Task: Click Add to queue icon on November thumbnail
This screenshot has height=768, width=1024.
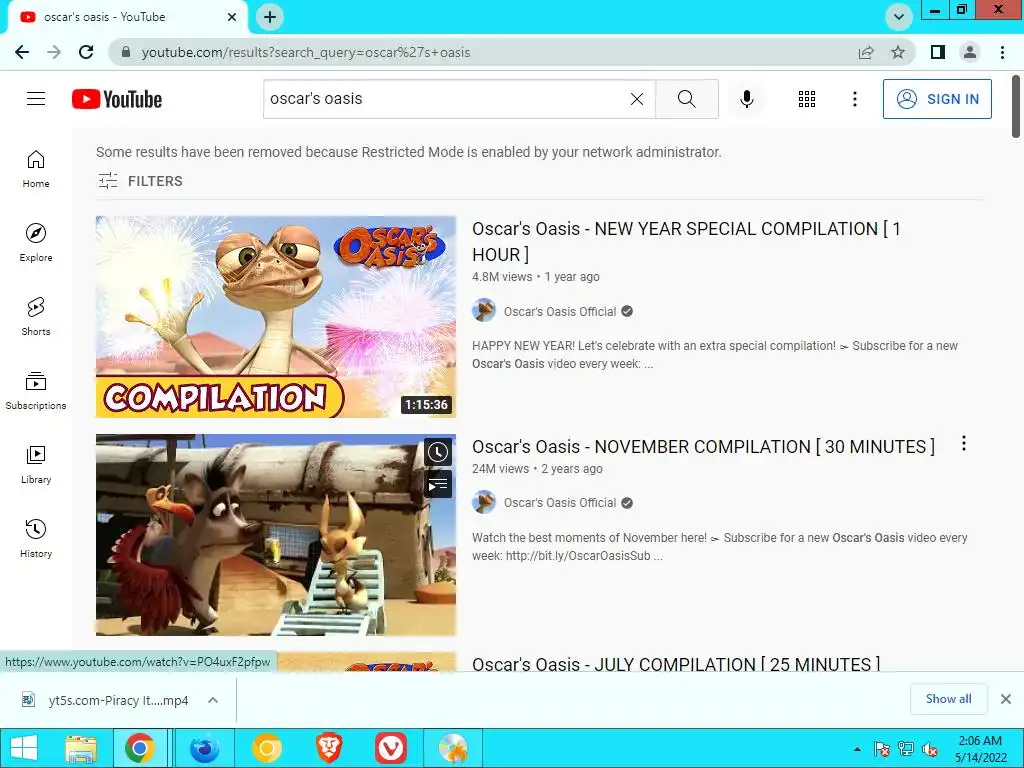Action: coord(438,485)
